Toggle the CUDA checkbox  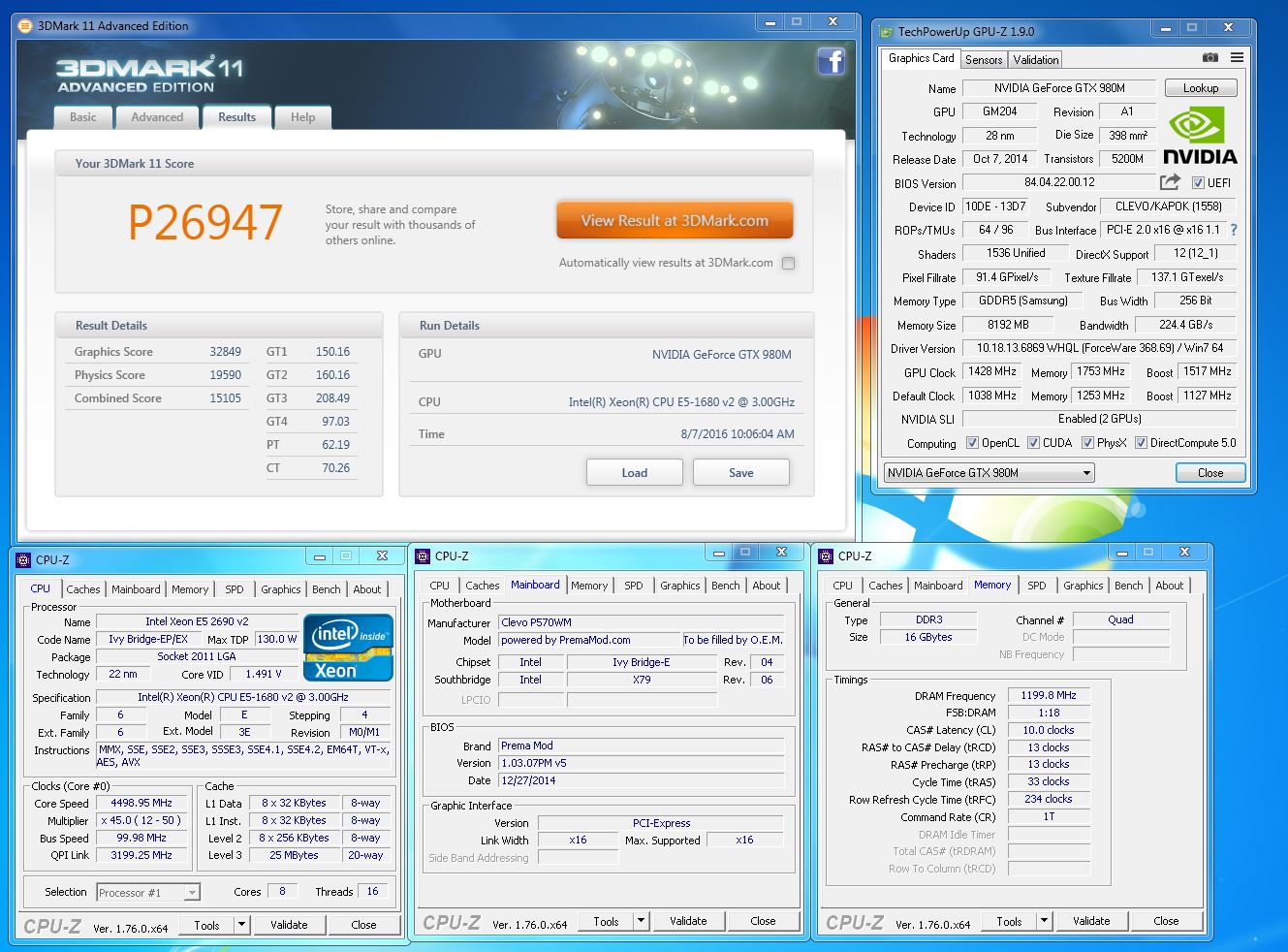1033,443
